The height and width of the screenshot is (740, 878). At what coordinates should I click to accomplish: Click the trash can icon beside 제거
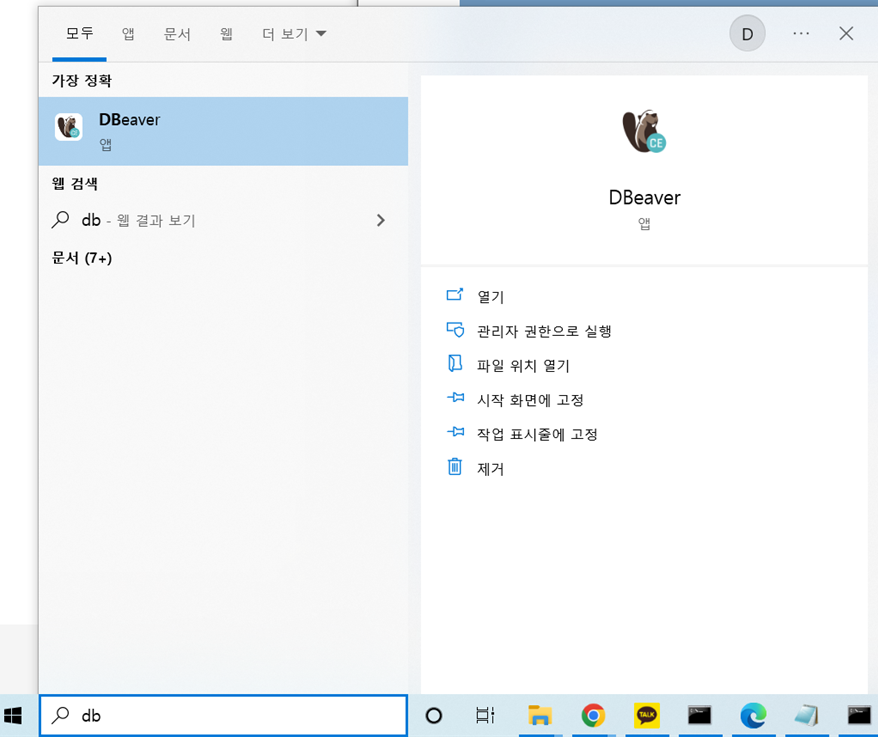(455, 466)
